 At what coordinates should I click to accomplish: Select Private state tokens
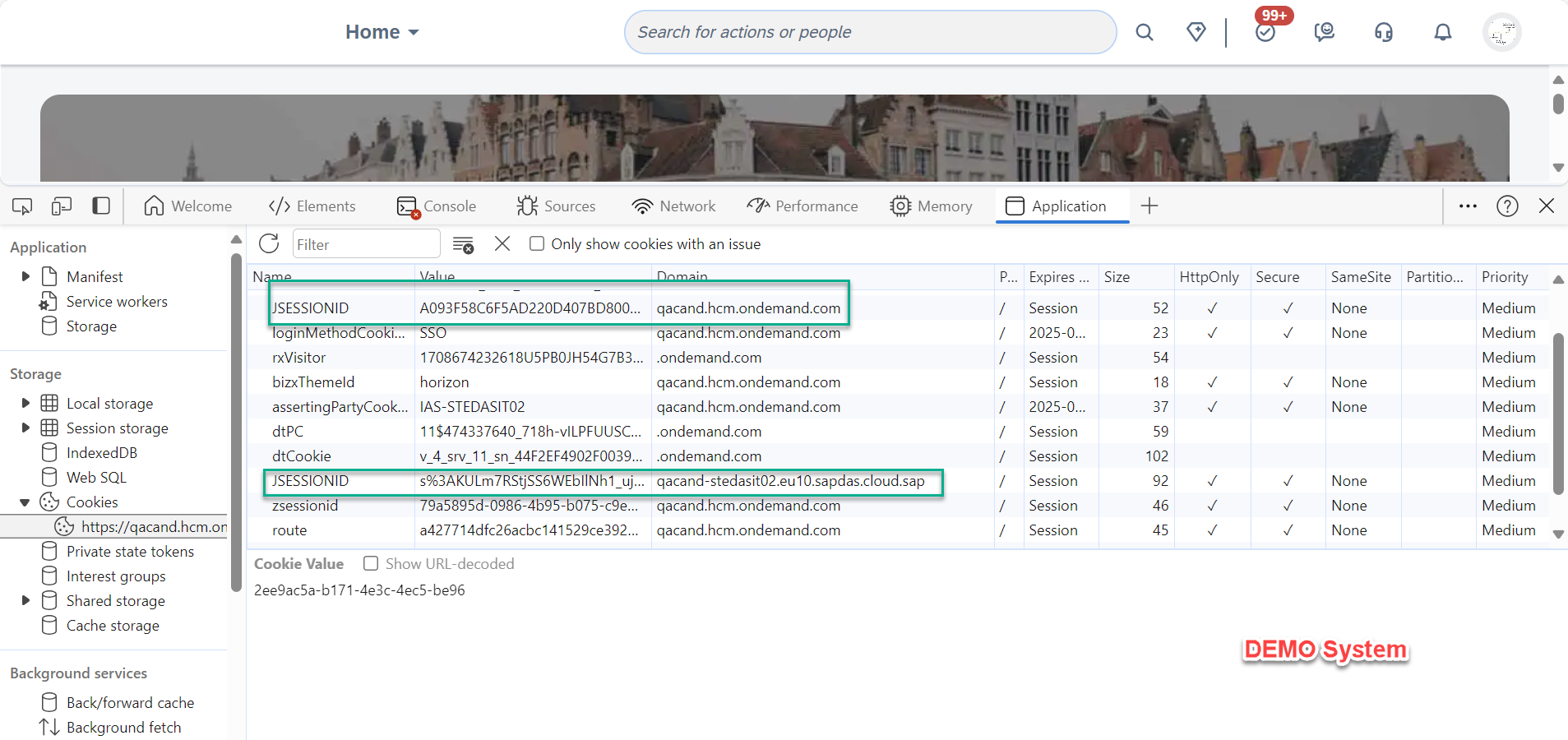click(130, 551)
